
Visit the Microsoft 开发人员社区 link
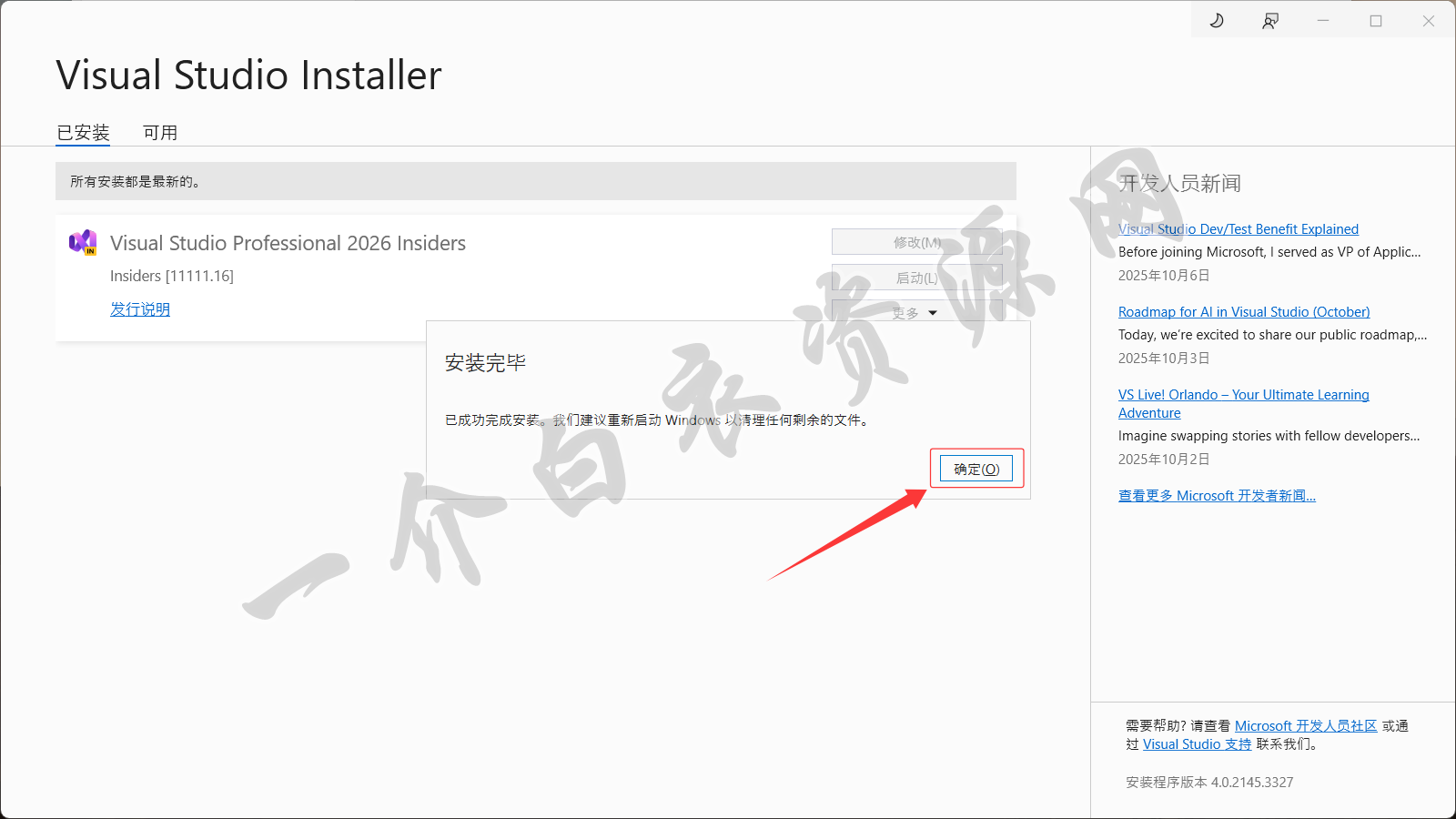(1305, 726)
